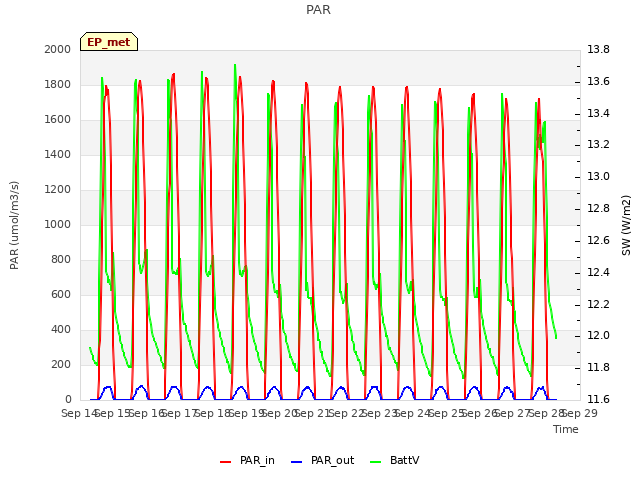
Task: Click the 13.8 right axis tick label
Action: pyautogui.click(x=598, y=49)
